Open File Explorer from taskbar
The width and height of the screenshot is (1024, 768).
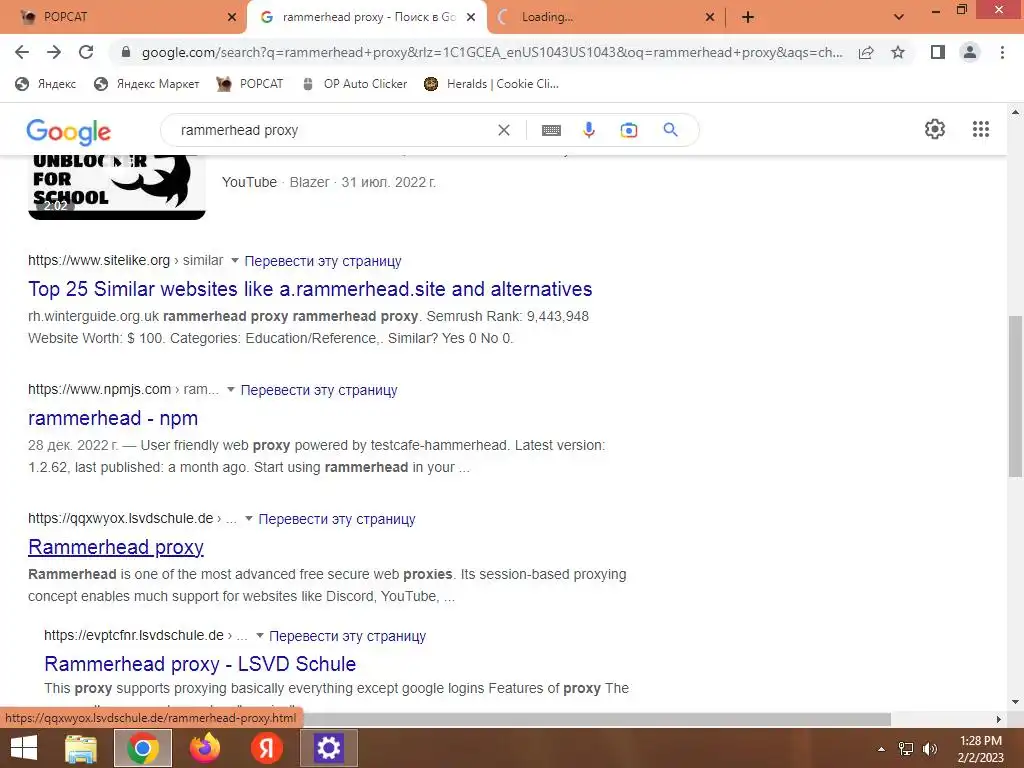click(x=81, y=748)
